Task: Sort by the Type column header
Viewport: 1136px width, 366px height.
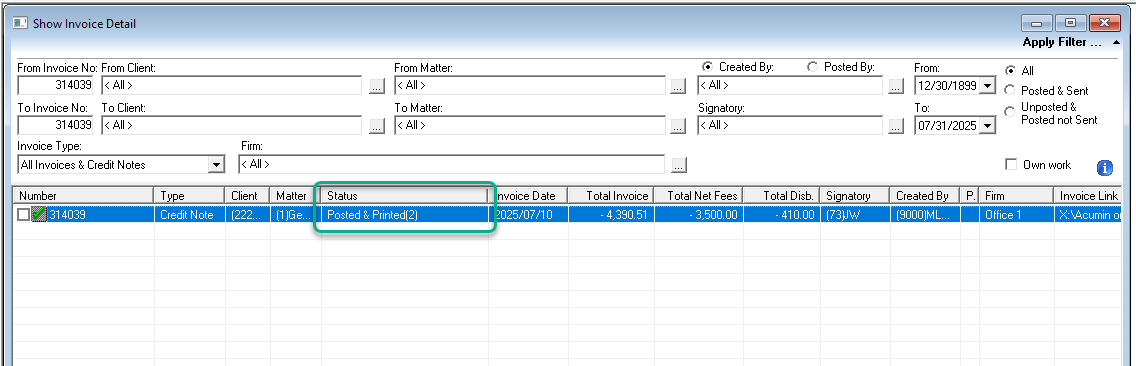Action: click(189, 196)
